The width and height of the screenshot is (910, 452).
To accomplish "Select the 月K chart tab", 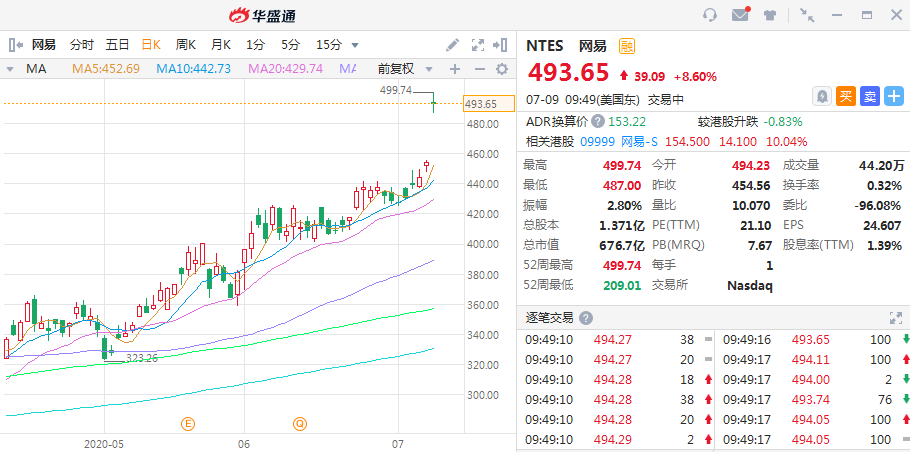I will pos(221,45).
